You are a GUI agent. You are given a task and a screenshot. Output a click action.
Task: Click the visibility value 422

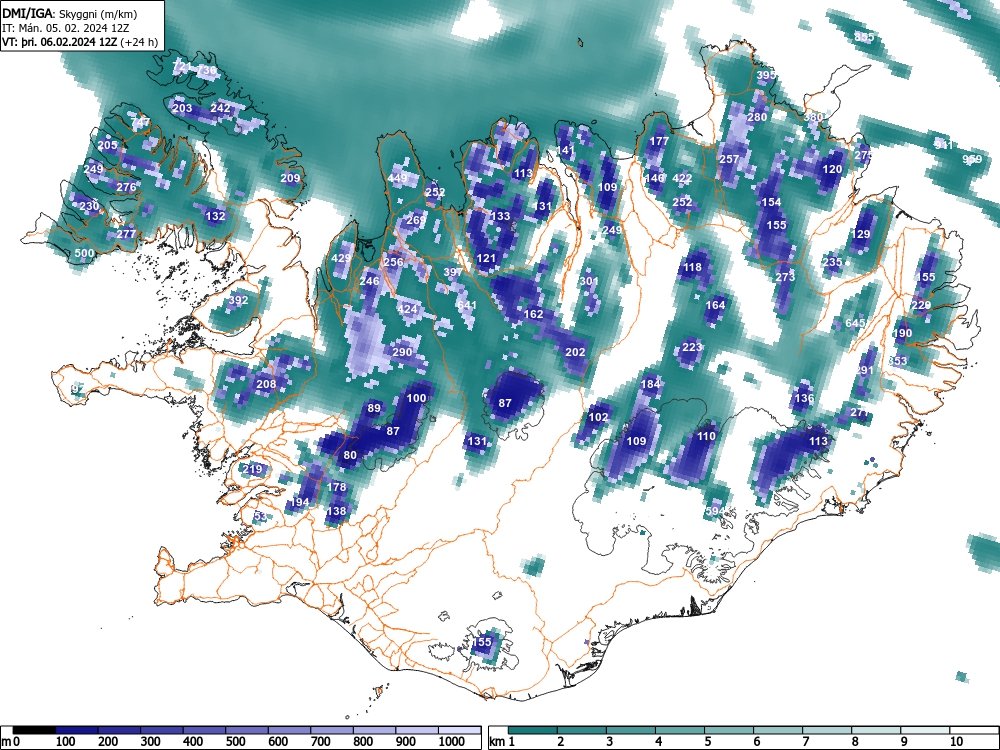(x=682, y=179)
